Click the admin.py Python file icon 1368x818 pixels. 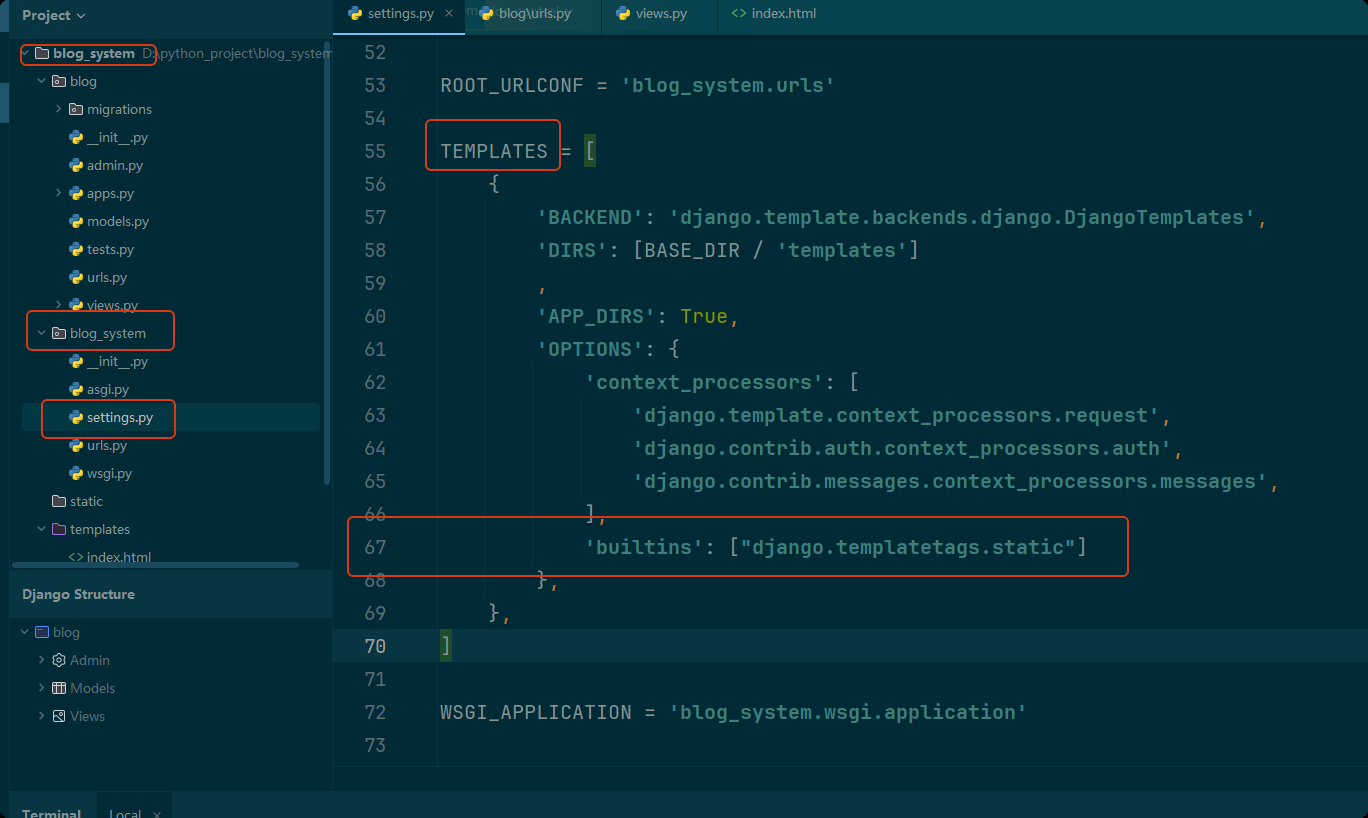pyautogui.click(x=76, y=165)
